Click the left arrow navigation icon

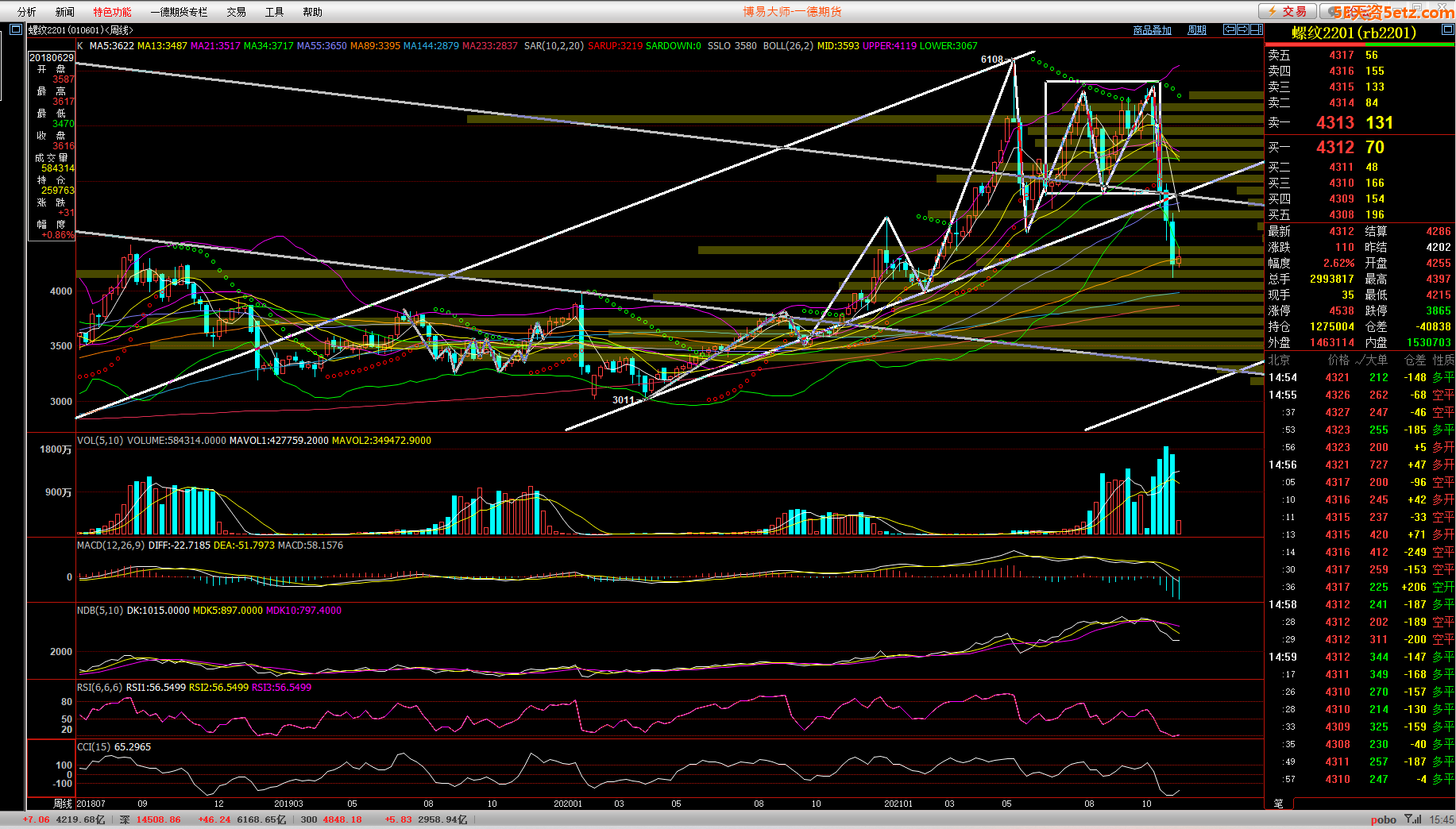1230,29
